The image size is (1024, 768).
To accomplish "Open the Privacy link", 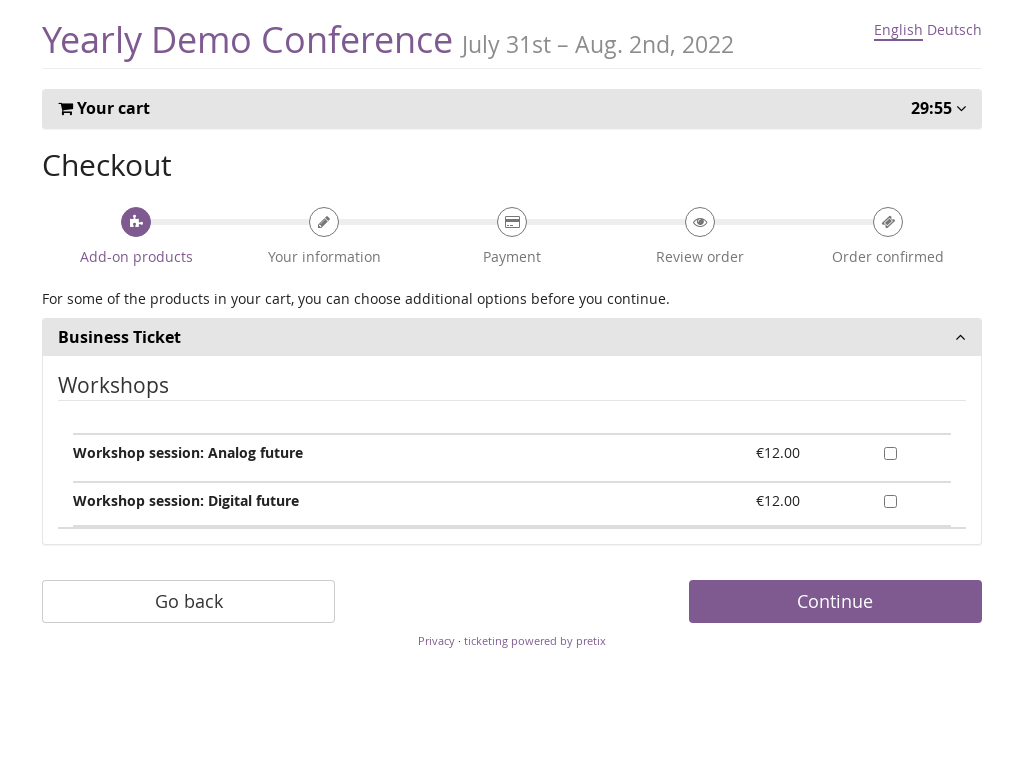I will tap(436, 641).
